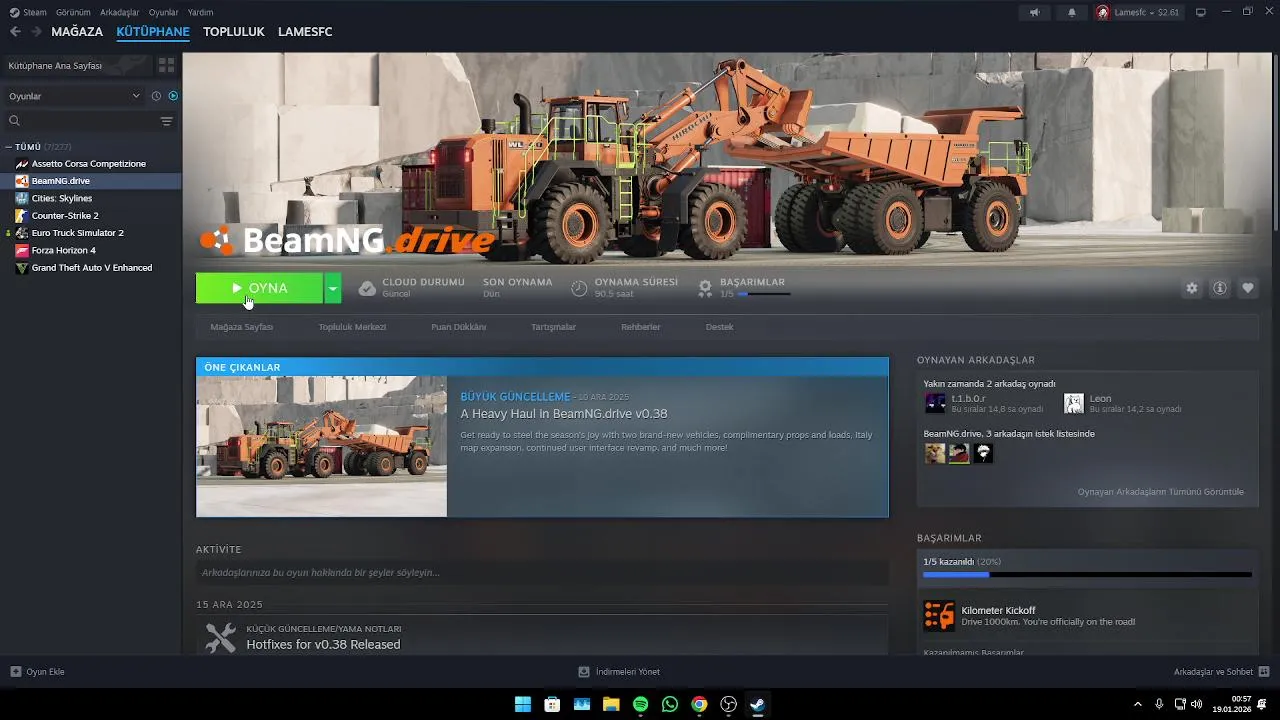Image resolution: width=1280 pixels, height=720 pixels.
Task: Click the Kilometer Kickoff achievement icon
Action: (939, 615)
